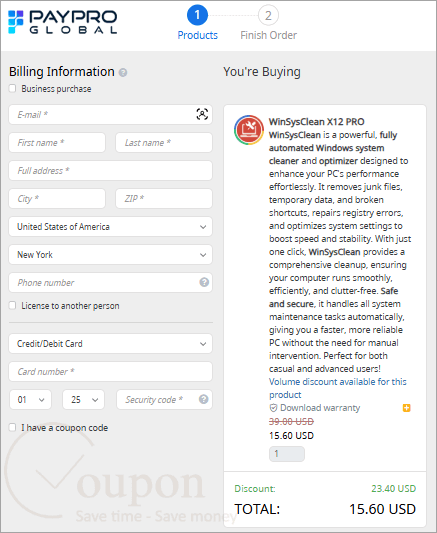
Task: Focus the Last name field
Action: [164, 142]
